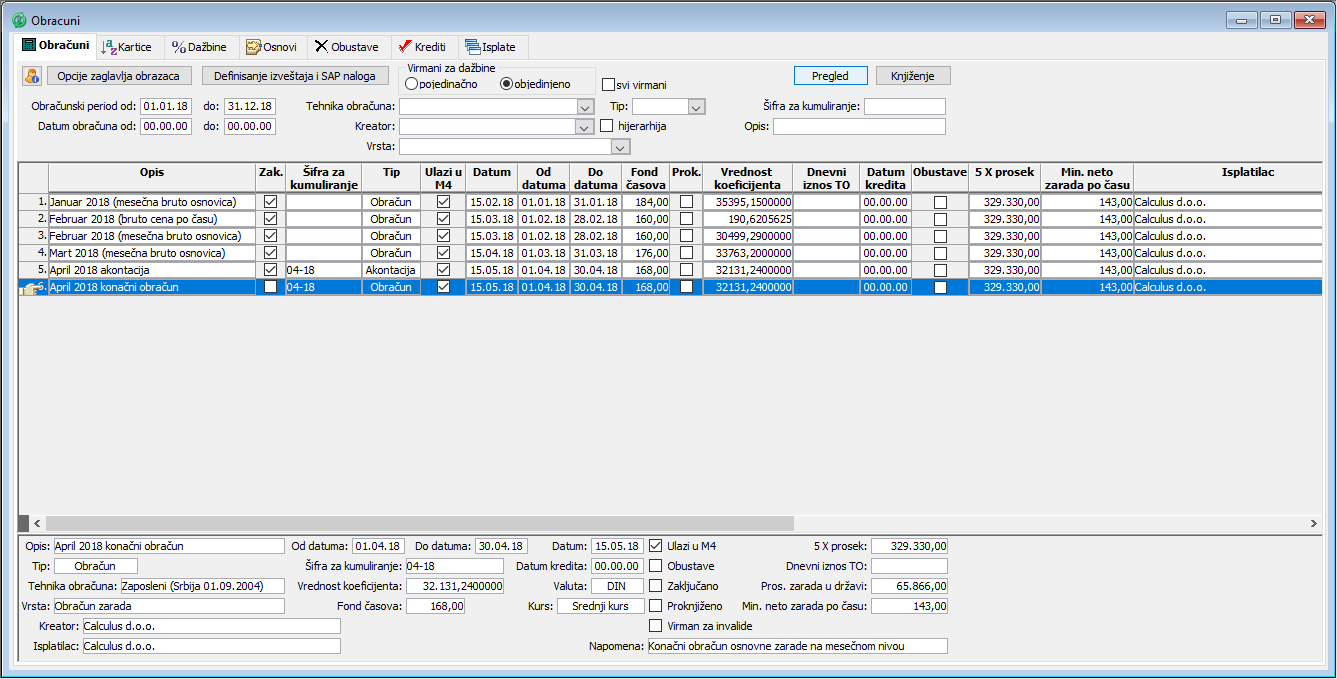Enable the svi virmani checkbox
1337x679 pixels.
608,85
